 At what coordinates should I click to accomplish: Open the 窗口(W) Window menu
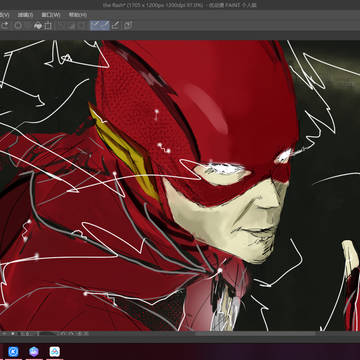click(51, 15)
